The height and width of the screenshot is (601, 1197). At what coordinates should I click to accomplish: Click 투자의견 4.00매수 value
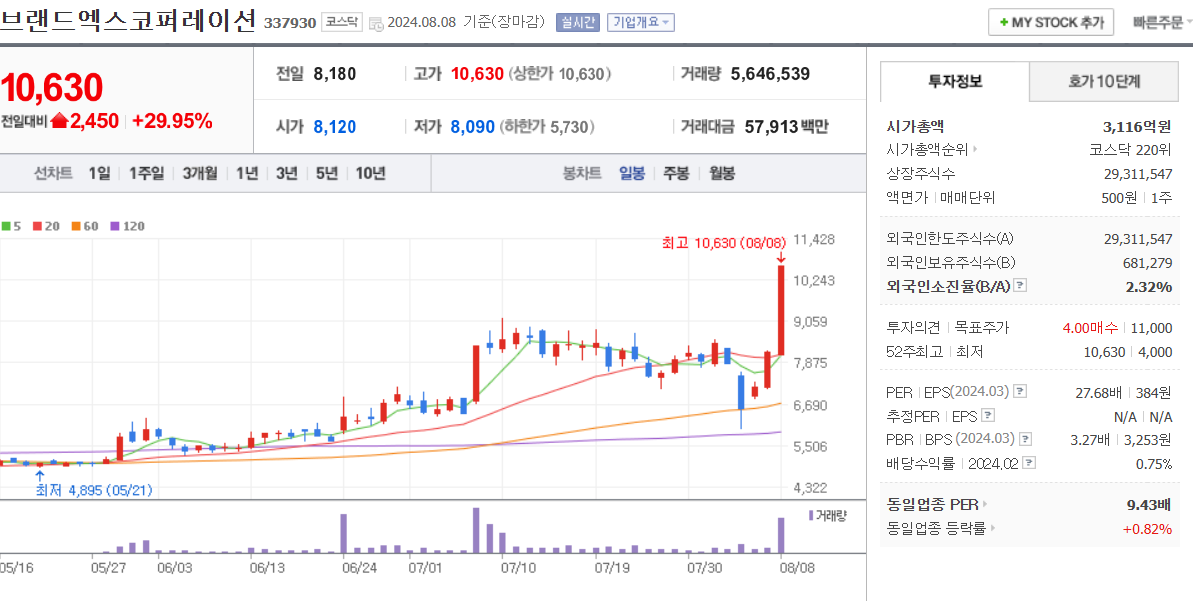[x=1090, y=328]
